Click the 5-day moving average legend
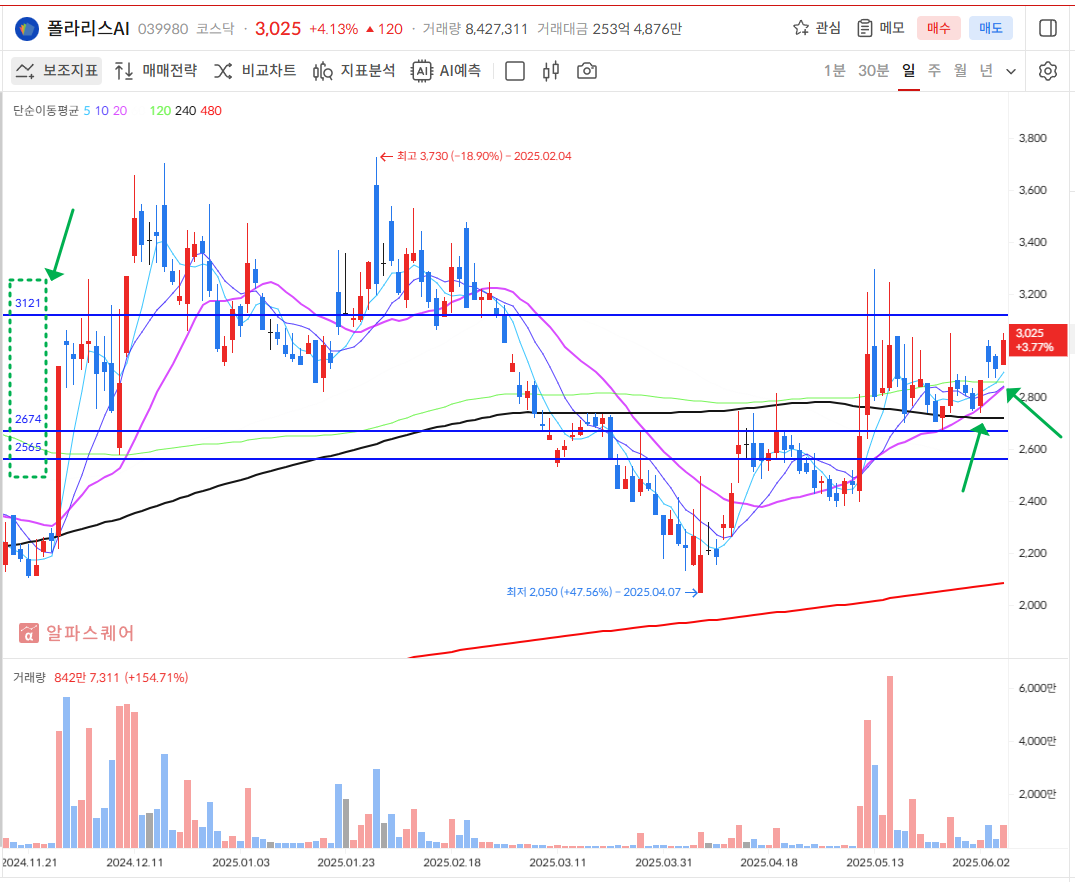 point(87,111)
